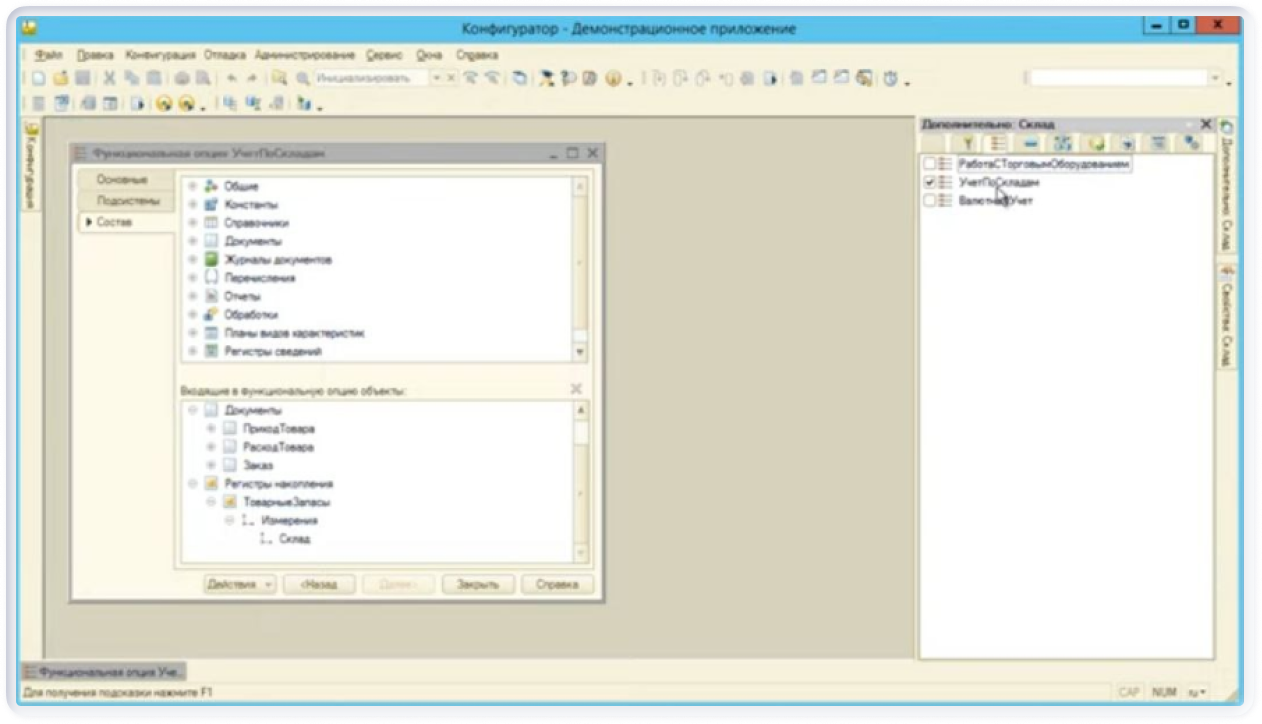Click the clock icon in the top toolbar
The height and width of the screenshot is (724, 1262).
890,78
